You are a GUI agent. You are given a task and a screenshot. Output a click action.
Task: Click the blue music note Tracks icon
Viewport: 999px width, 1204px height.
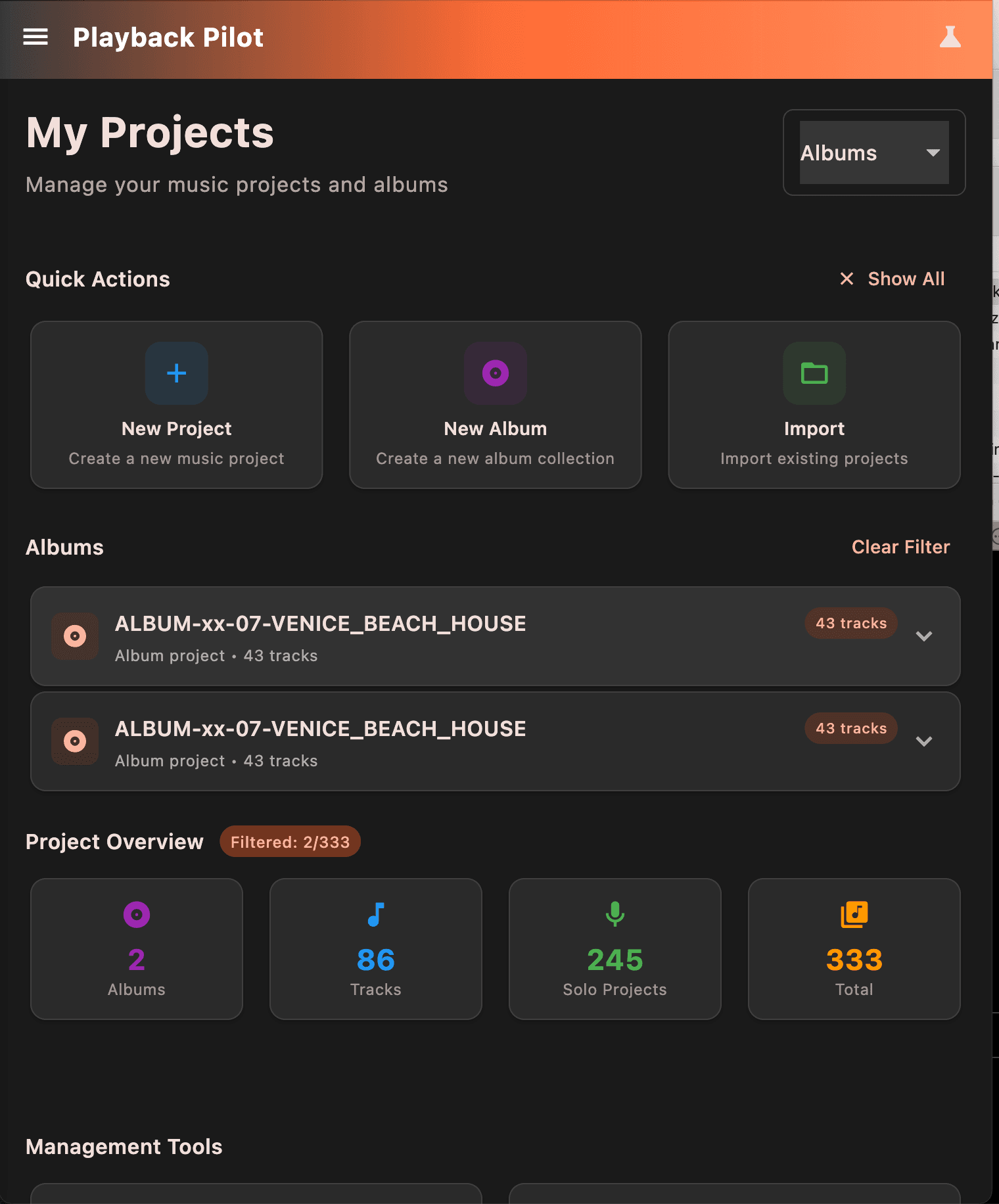pyautogui.click(x=375, y=914)
